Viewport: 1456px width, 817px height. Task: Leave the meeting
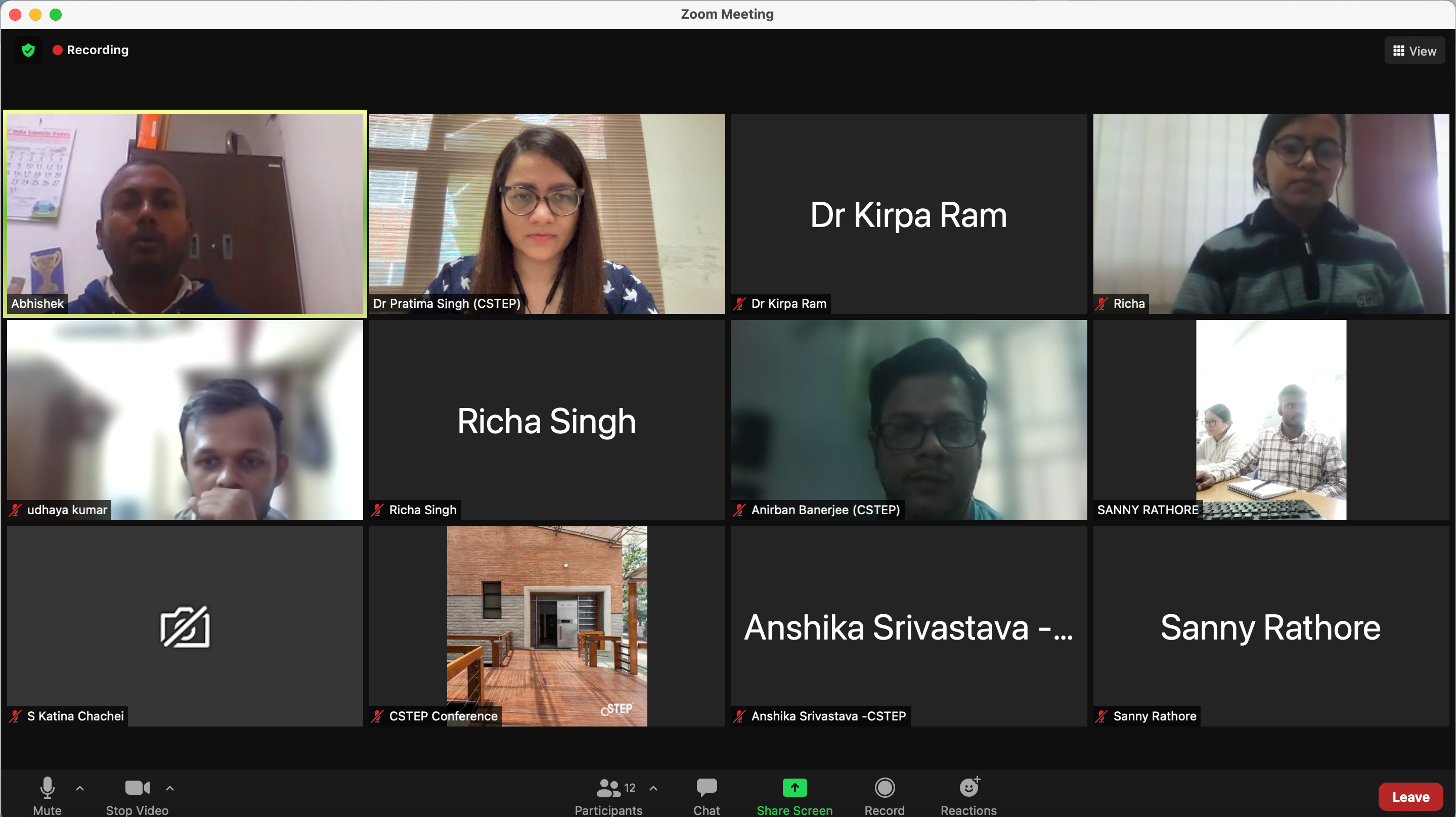coord(1410,797)
